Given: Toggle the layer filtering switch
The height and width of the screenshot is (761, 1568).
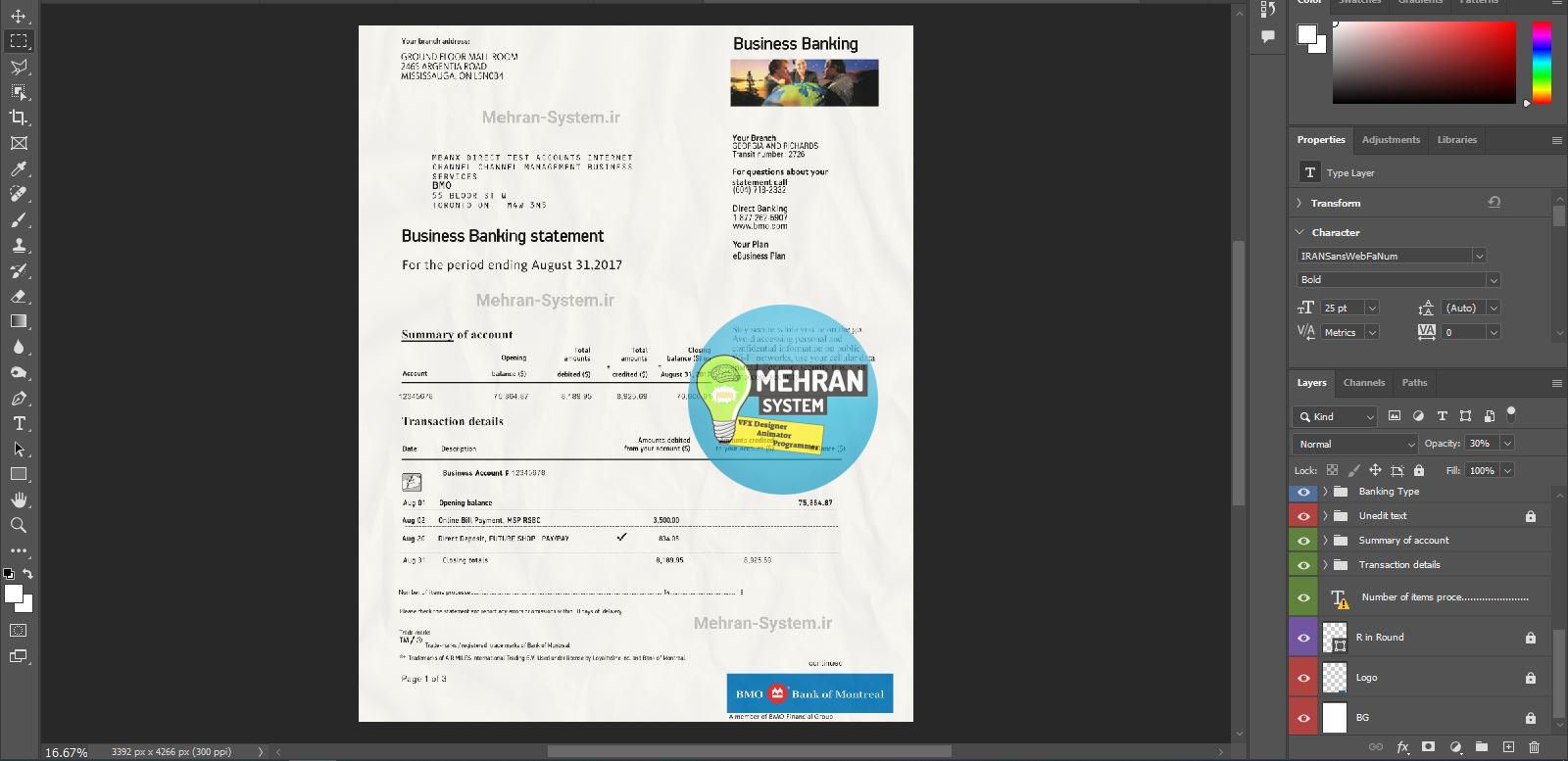Looking at the screenshot, I should click(x=1511, y=413).
